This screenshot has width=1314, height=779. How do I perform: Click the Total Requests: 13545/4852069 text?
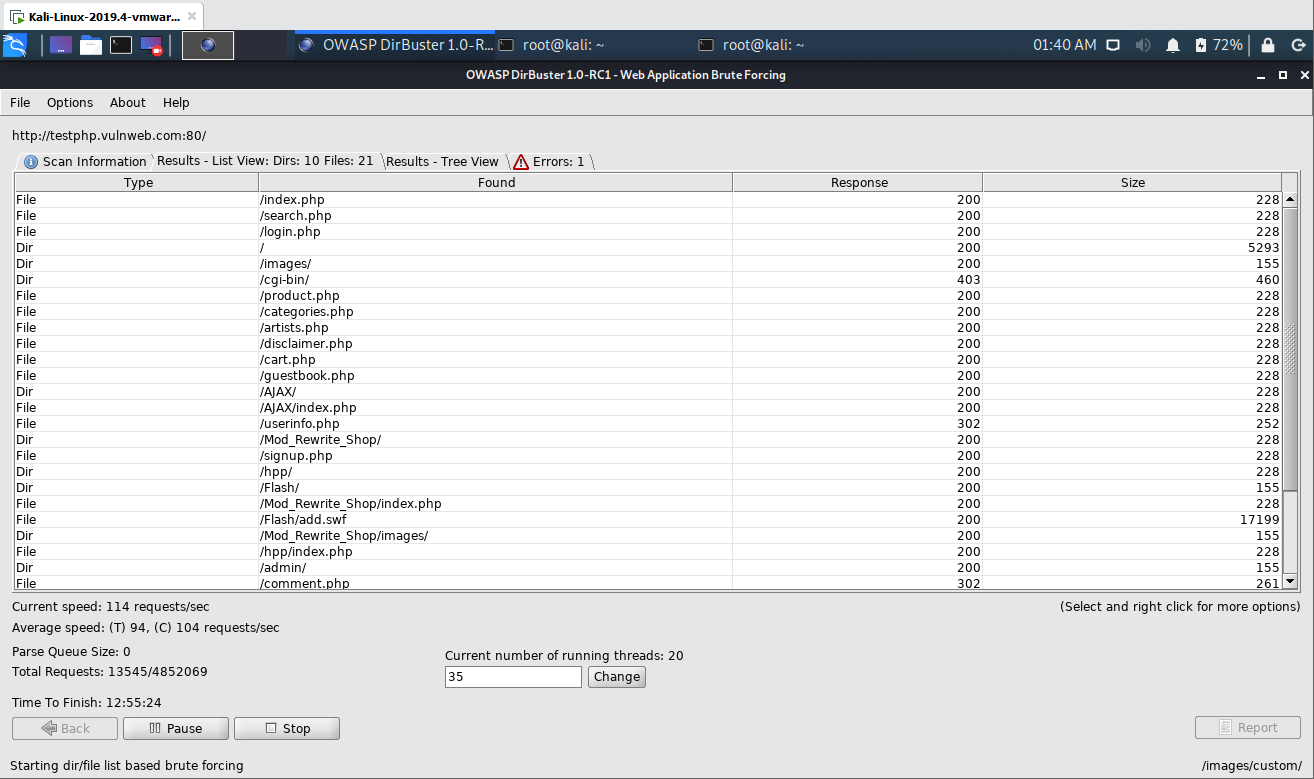[110, 672]
